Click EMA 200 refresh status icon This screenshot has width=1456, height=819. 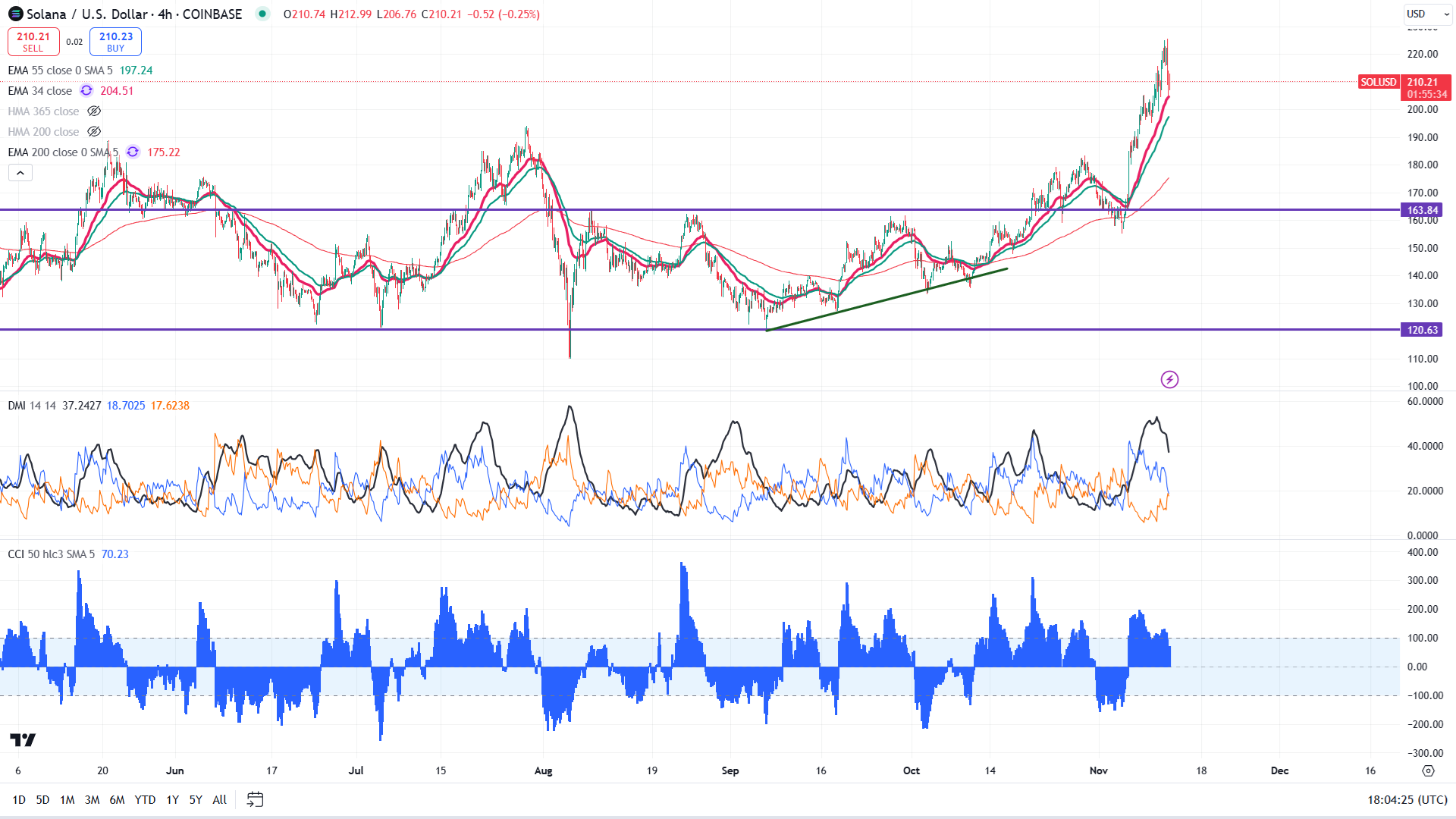click(x=133, y=152)
